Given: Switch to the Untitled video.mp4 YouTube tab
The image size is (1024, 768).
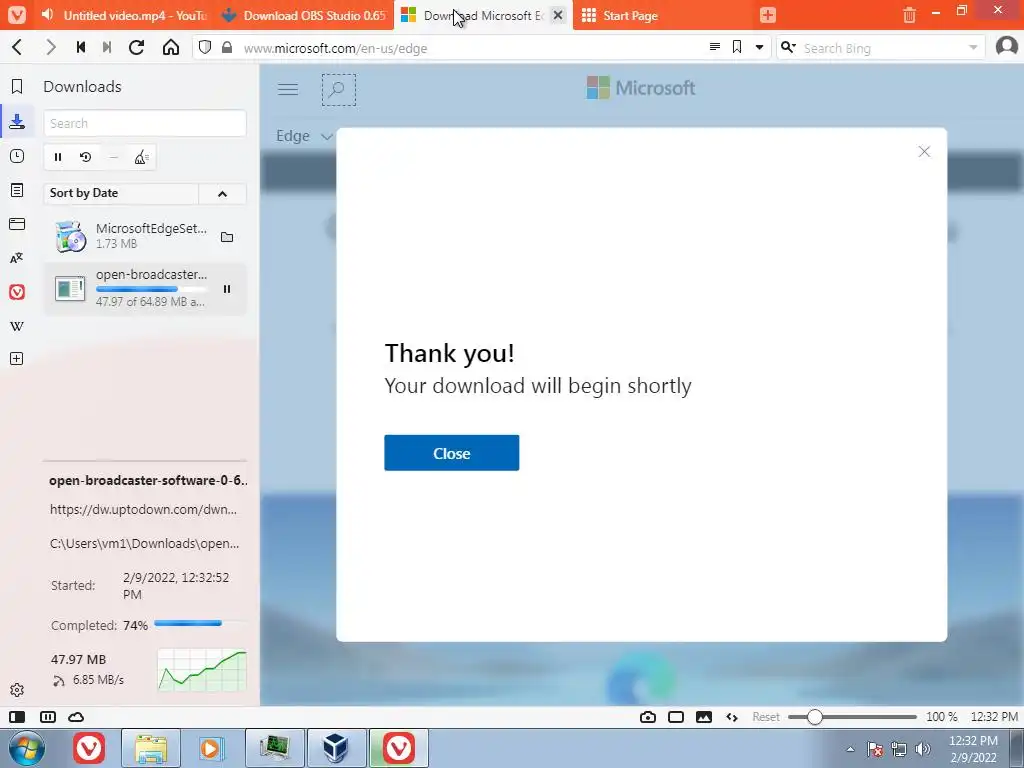Looking at the screenshot, I should point(124,15).
